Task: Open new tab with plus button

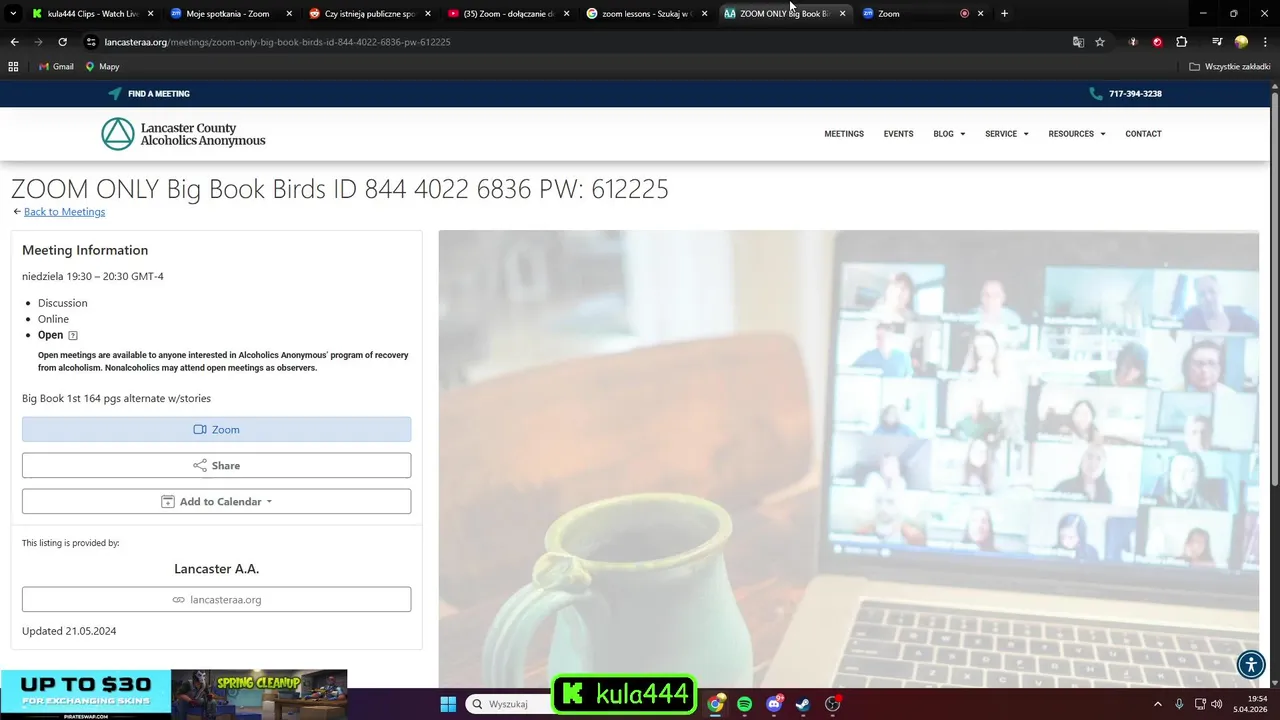Action: (1004, 14)
